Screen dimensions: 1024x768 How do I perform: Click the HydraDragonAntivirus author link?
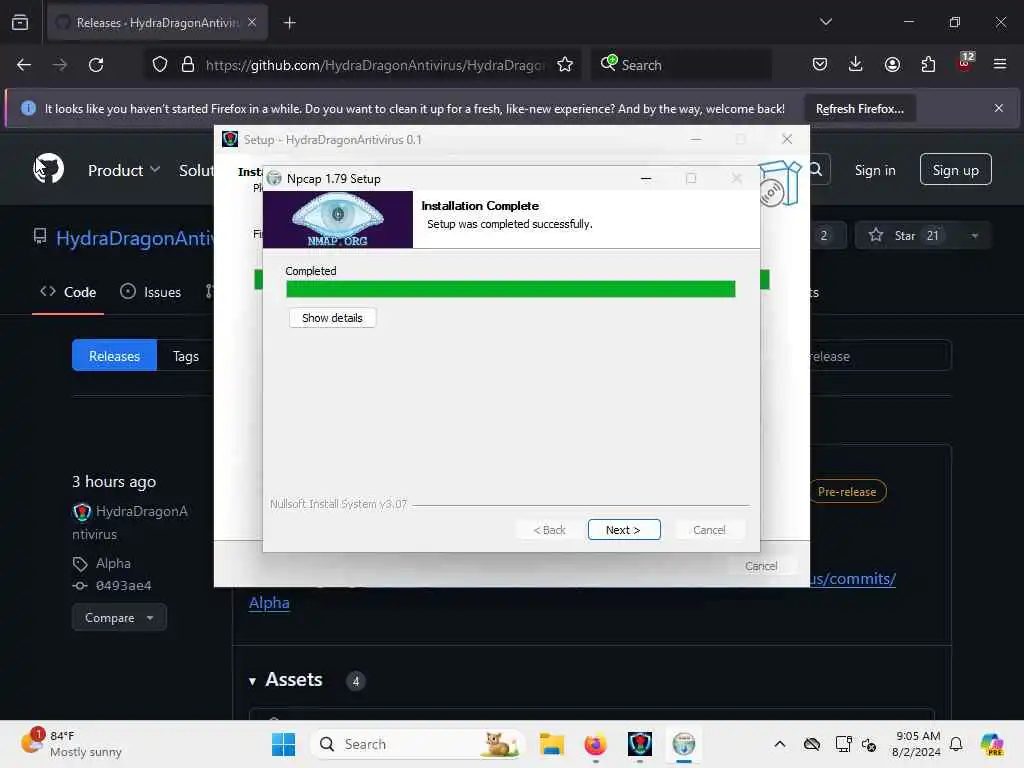pos(130,522)
